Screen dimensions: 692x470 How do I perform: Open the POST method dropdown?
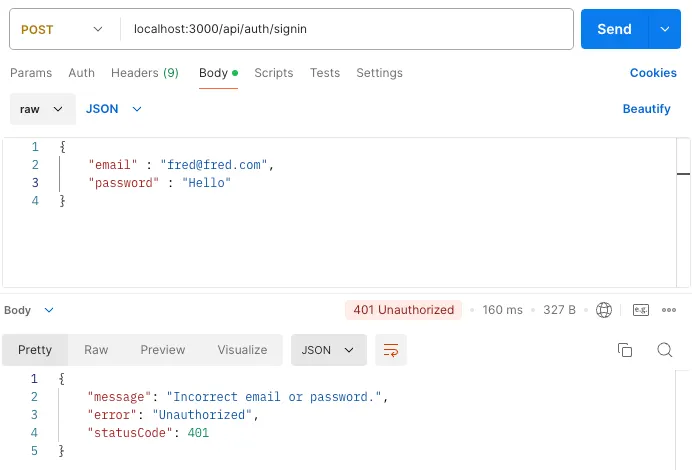tap(62, 29)
